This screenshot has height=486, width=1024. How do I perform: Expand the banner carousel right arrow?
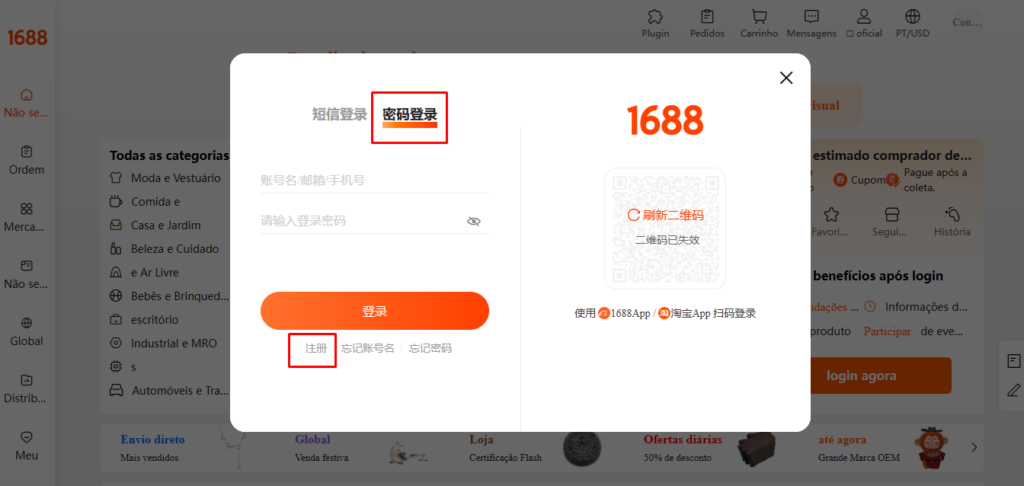pyautogui.click(x=974, y=447)
